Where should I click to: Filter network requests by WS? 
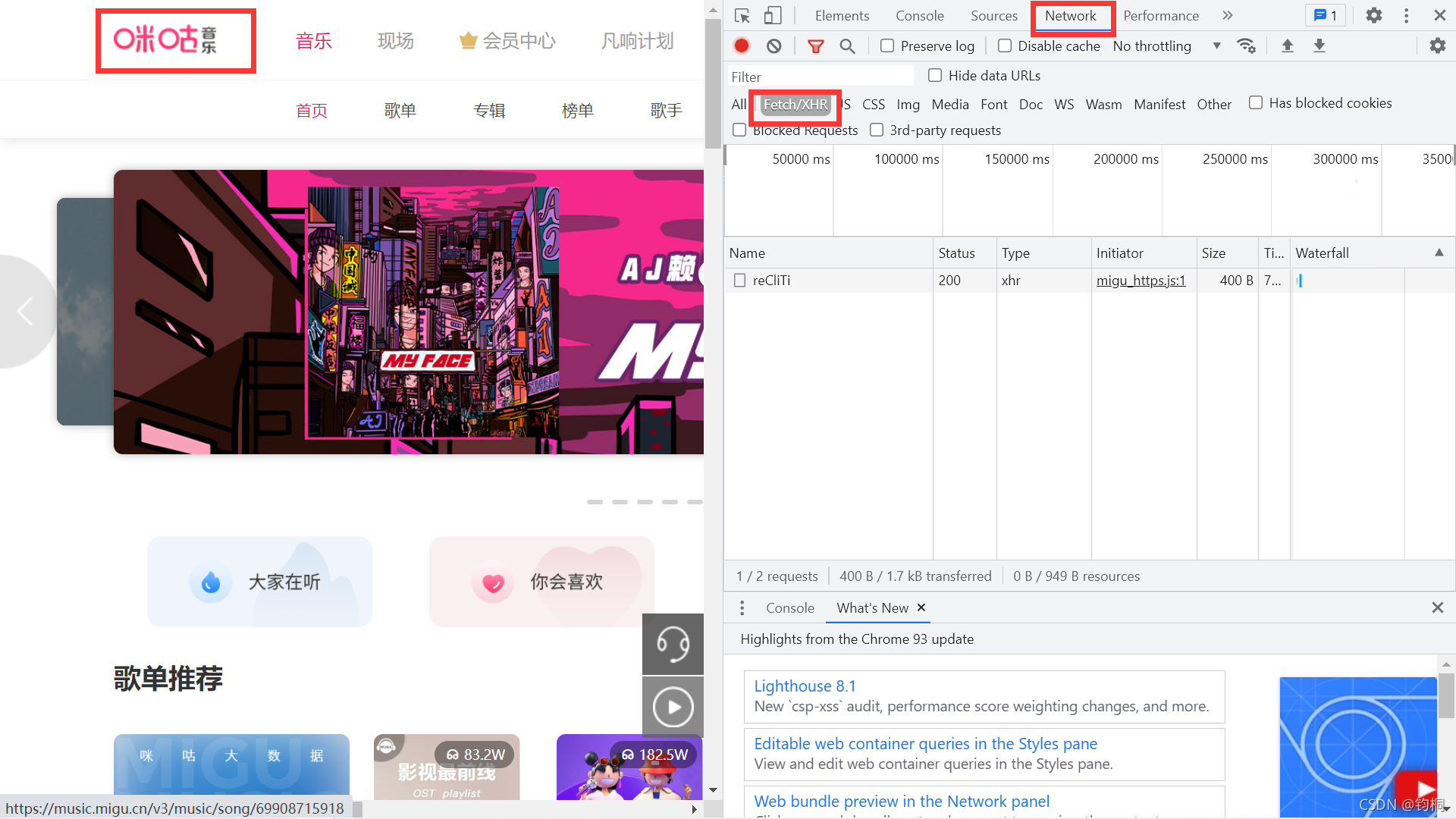[1064, 105]
